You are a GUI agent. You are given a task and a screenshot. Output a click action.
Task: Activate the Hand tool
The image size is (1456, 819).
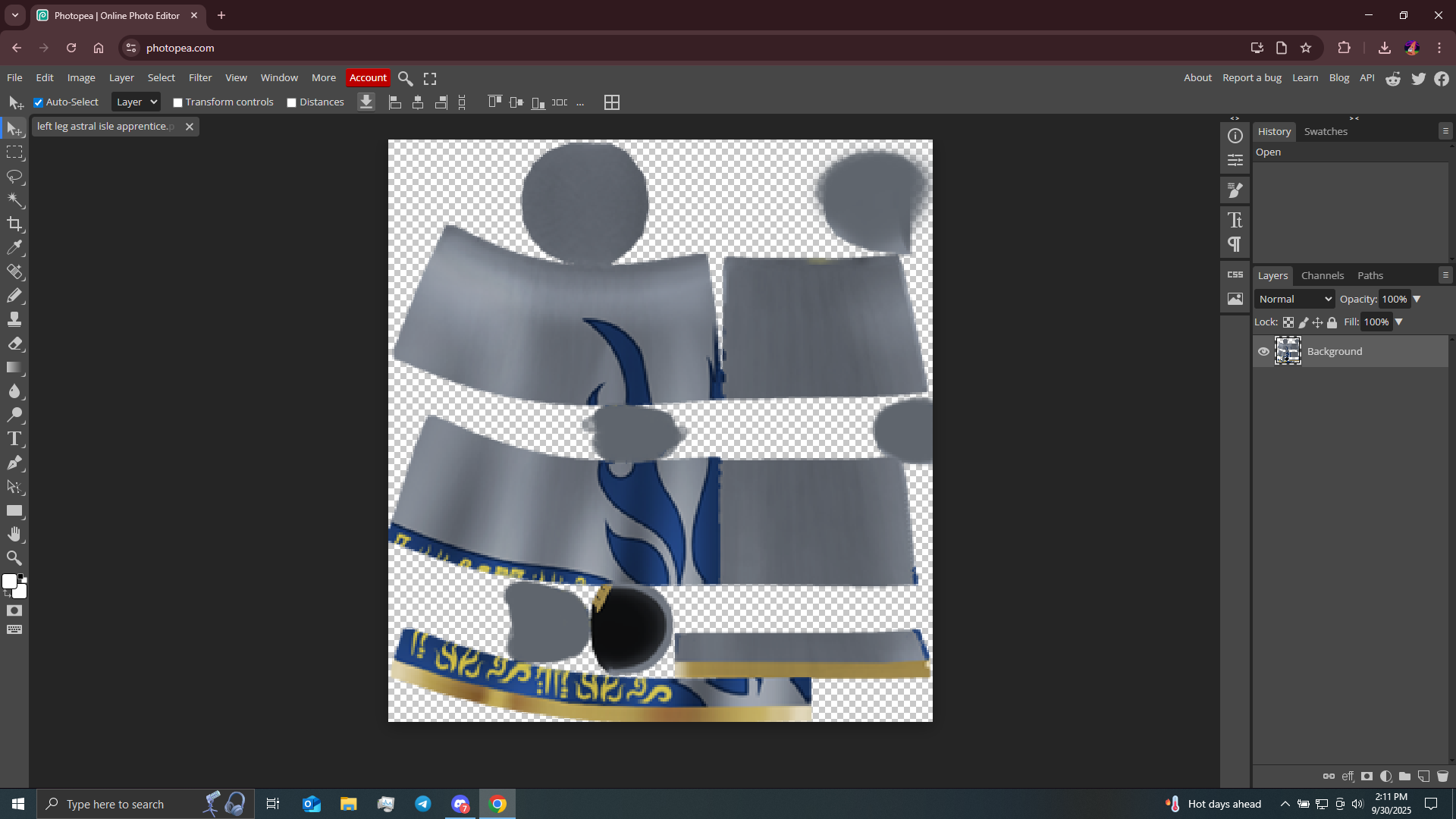click(14, 535)
